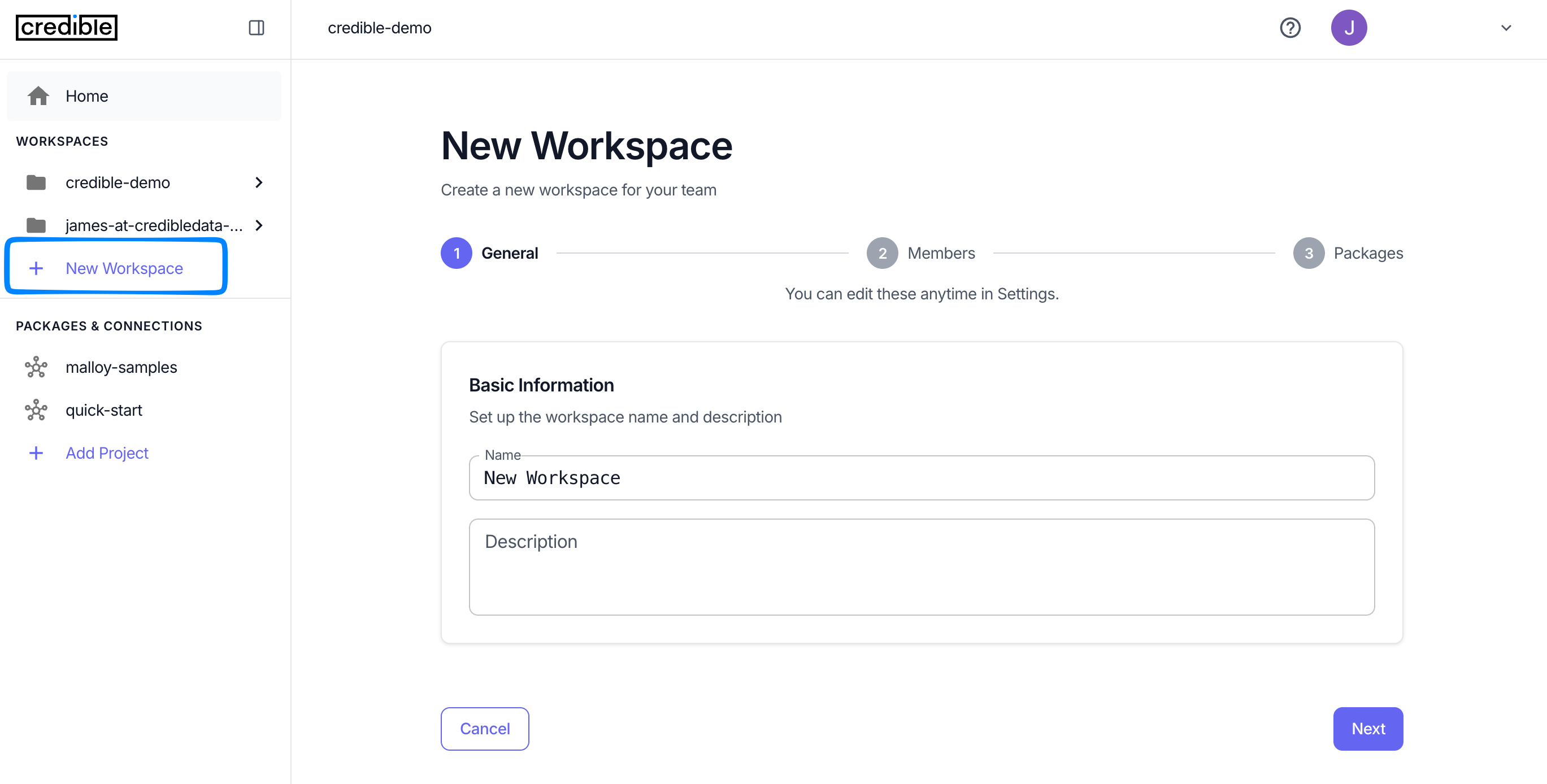The image size is (1547, 784).
Task: Select the malloy-samples package icon
Action: click(37, 367)
